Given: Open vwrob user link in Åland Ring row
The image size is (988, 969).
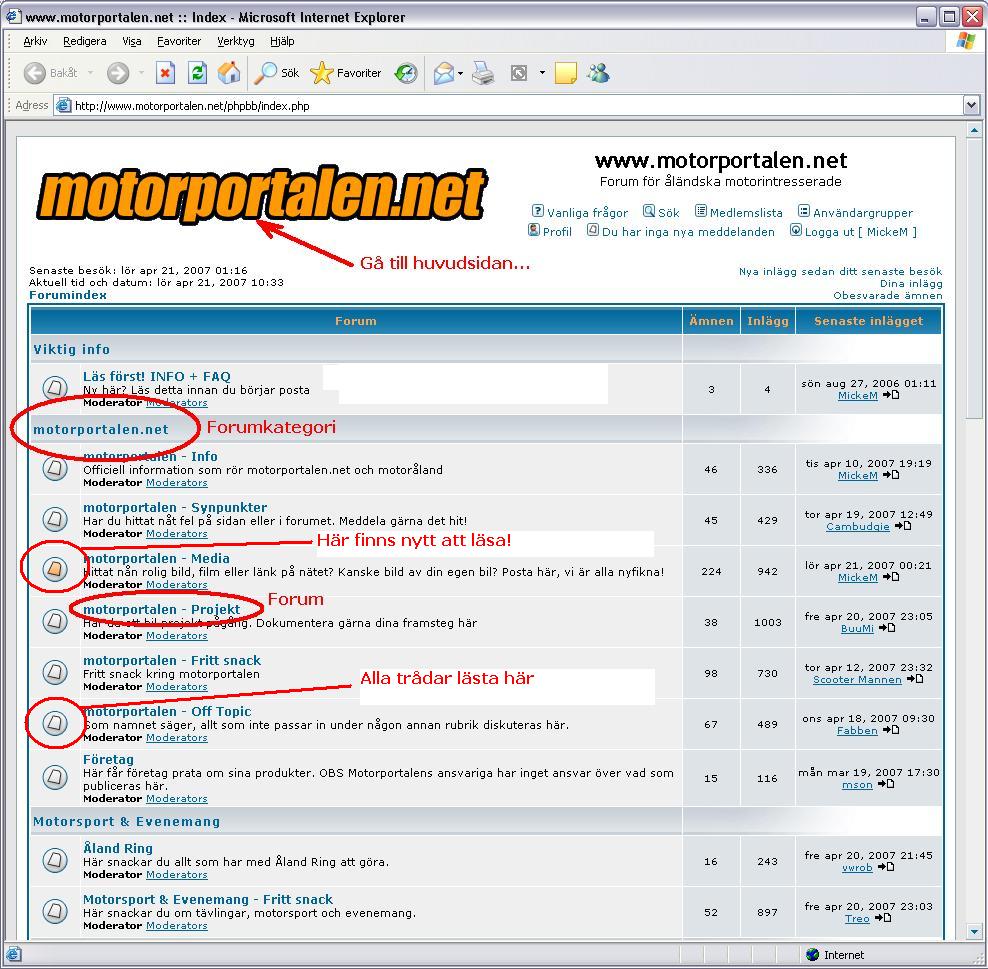Looking at the screenshot, I should [x=857, y=868].
